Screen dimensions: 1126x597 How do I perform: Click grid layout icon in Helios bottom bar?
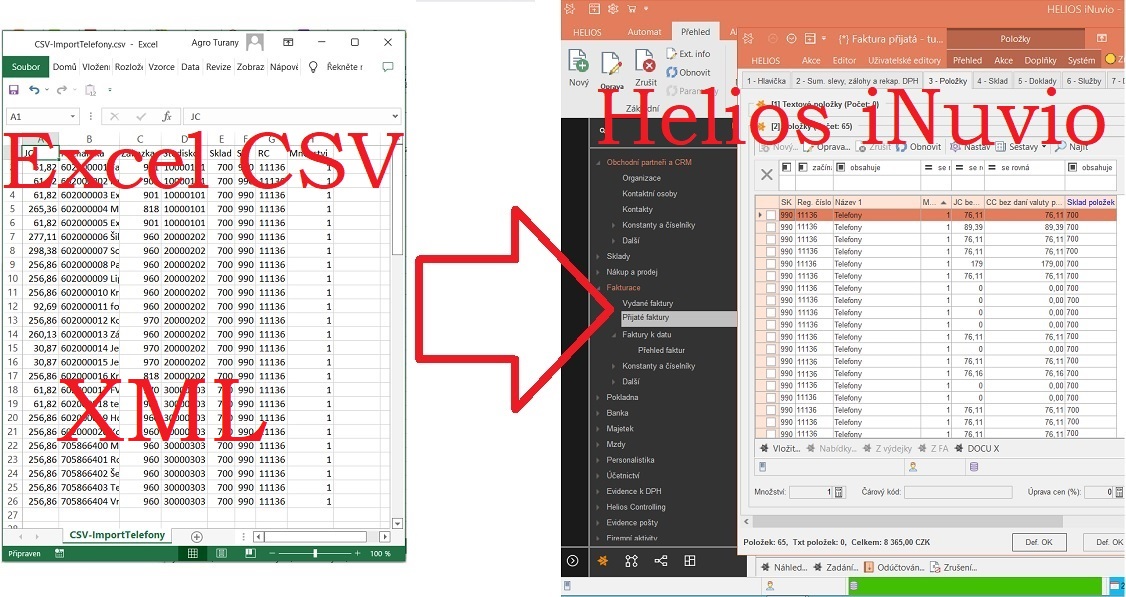pos(689,561)
